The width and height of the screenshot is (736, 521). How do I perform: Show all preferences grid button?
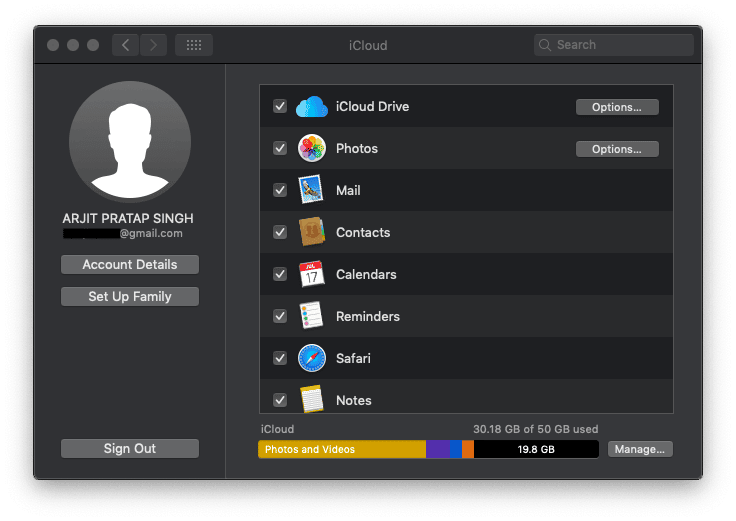pos(194,45)
